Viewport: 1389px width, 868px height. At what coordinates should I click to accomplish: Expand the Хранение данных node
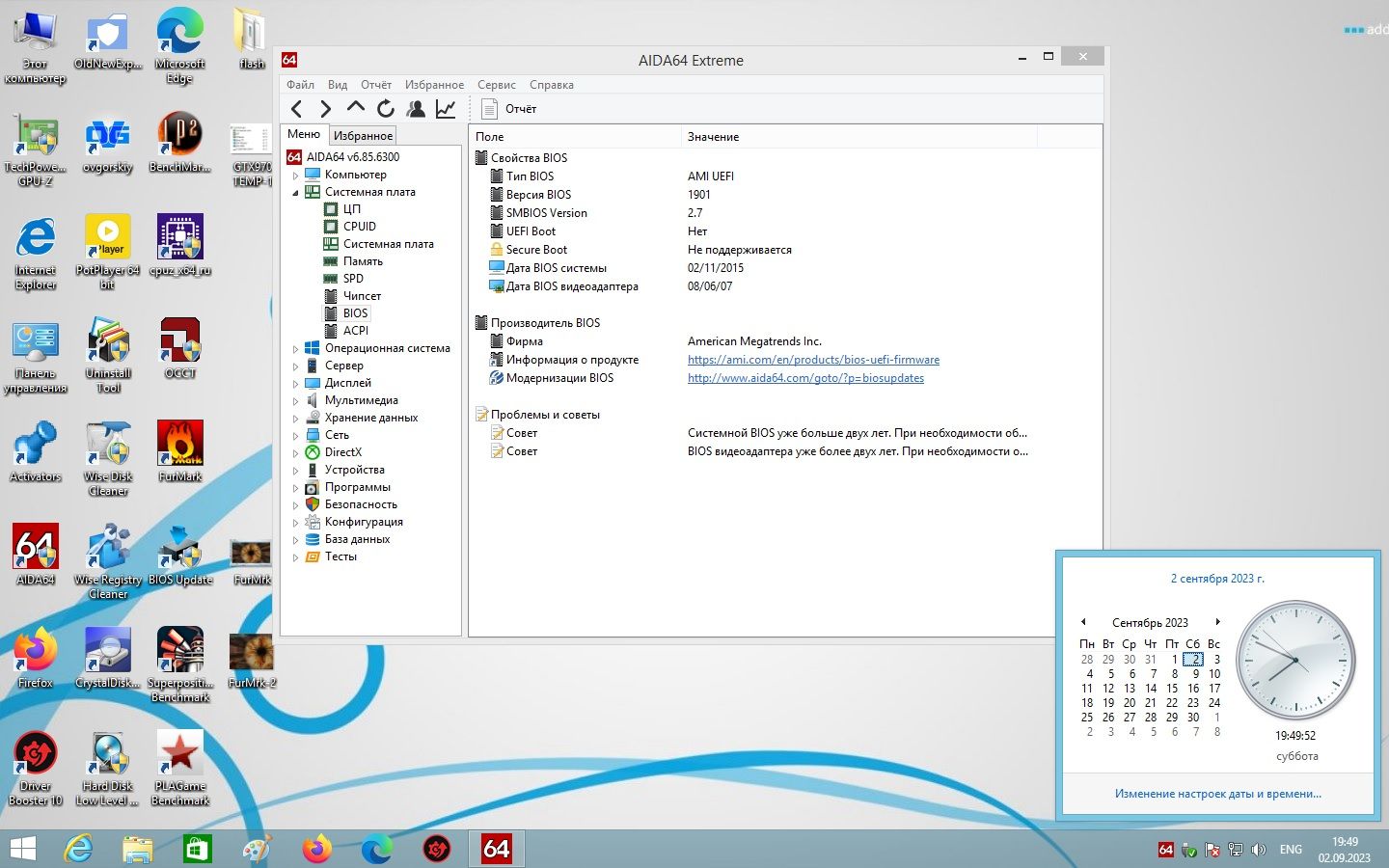pyautogui.click(x=296, y=419)
